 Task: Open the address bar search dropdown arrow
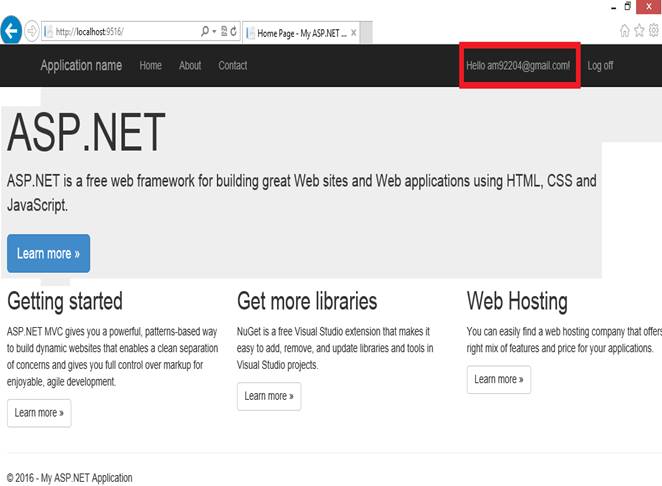coord(214,31)
